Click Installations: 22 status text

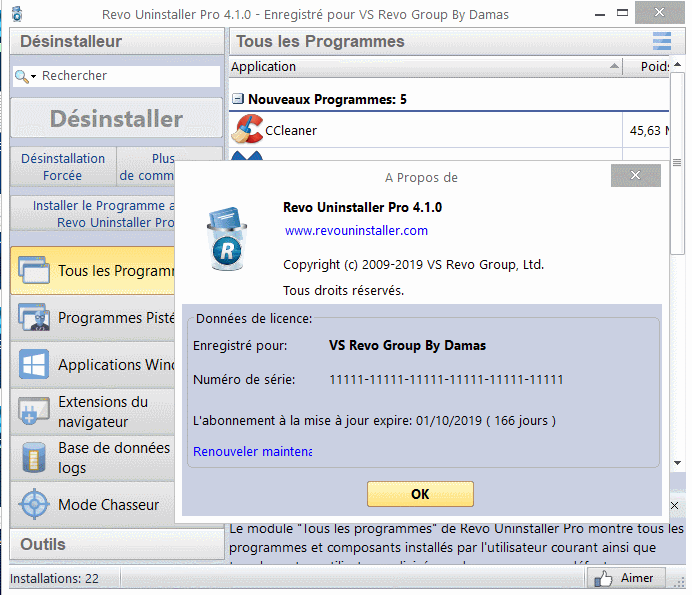(54, 578)
